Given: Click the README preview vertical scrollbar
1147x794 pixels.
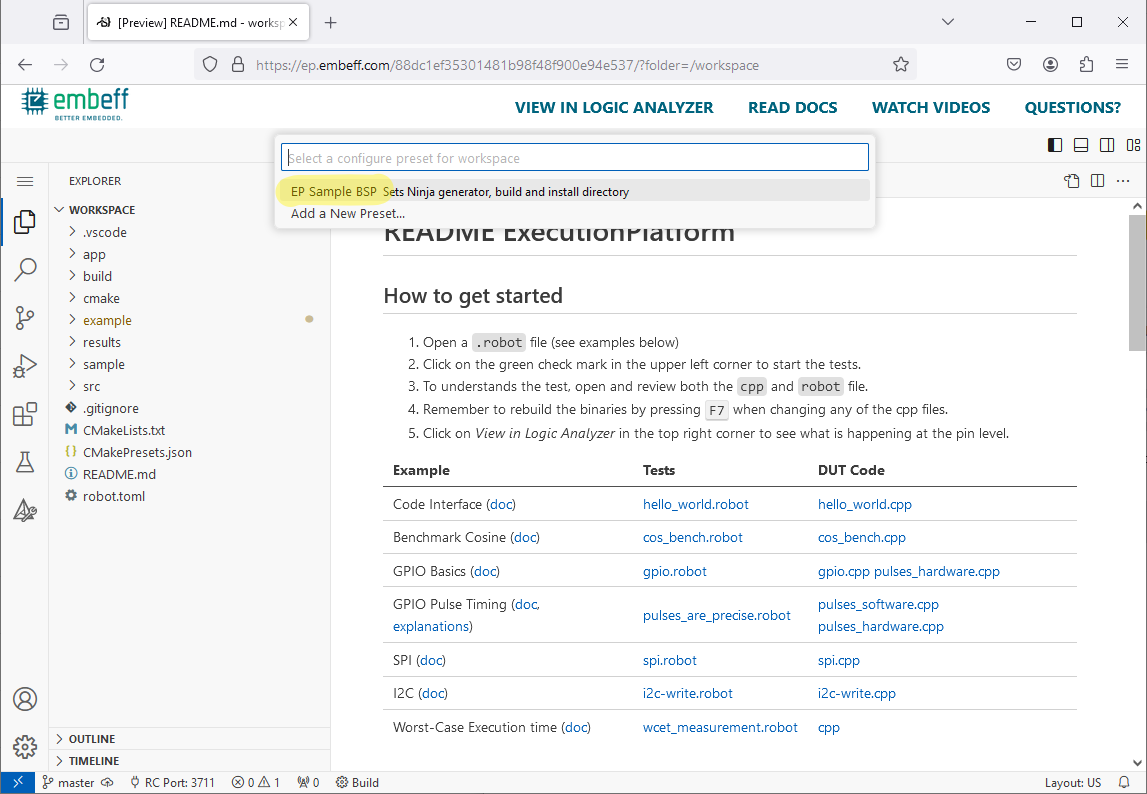Looking at the screenshot, I should point(1137,283).
